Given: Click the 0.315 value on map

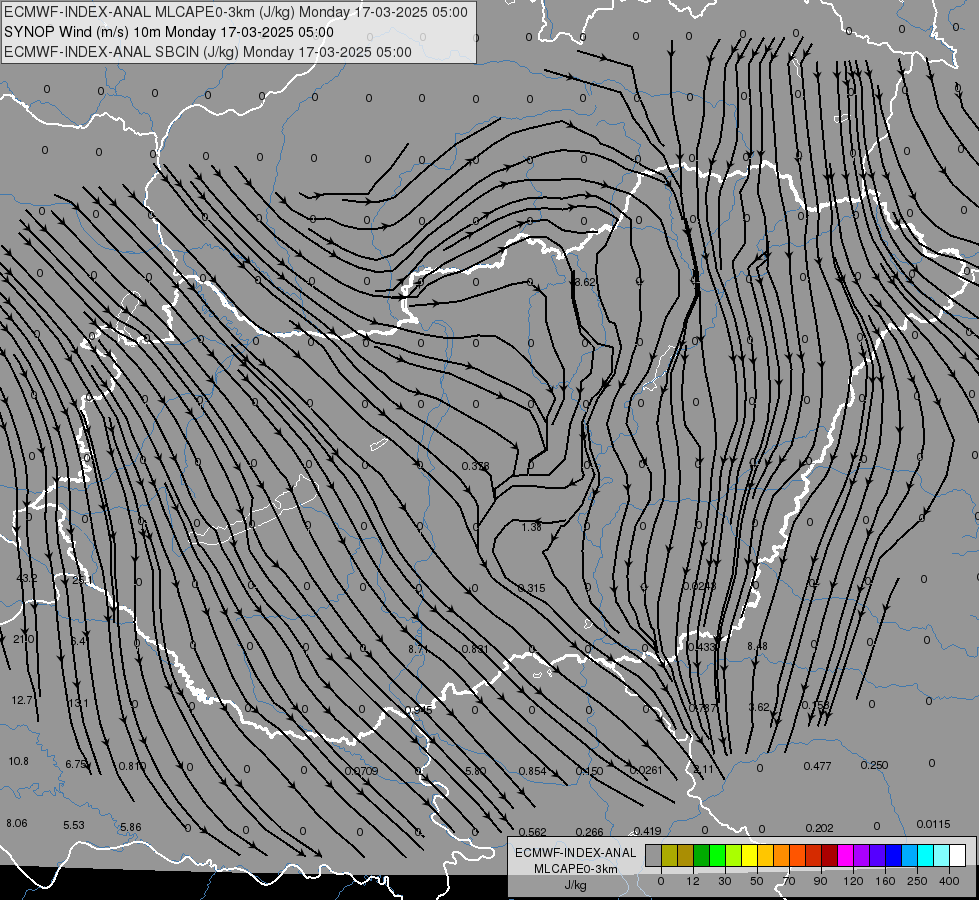Looking at the screenshot, I should click(531, 588).
